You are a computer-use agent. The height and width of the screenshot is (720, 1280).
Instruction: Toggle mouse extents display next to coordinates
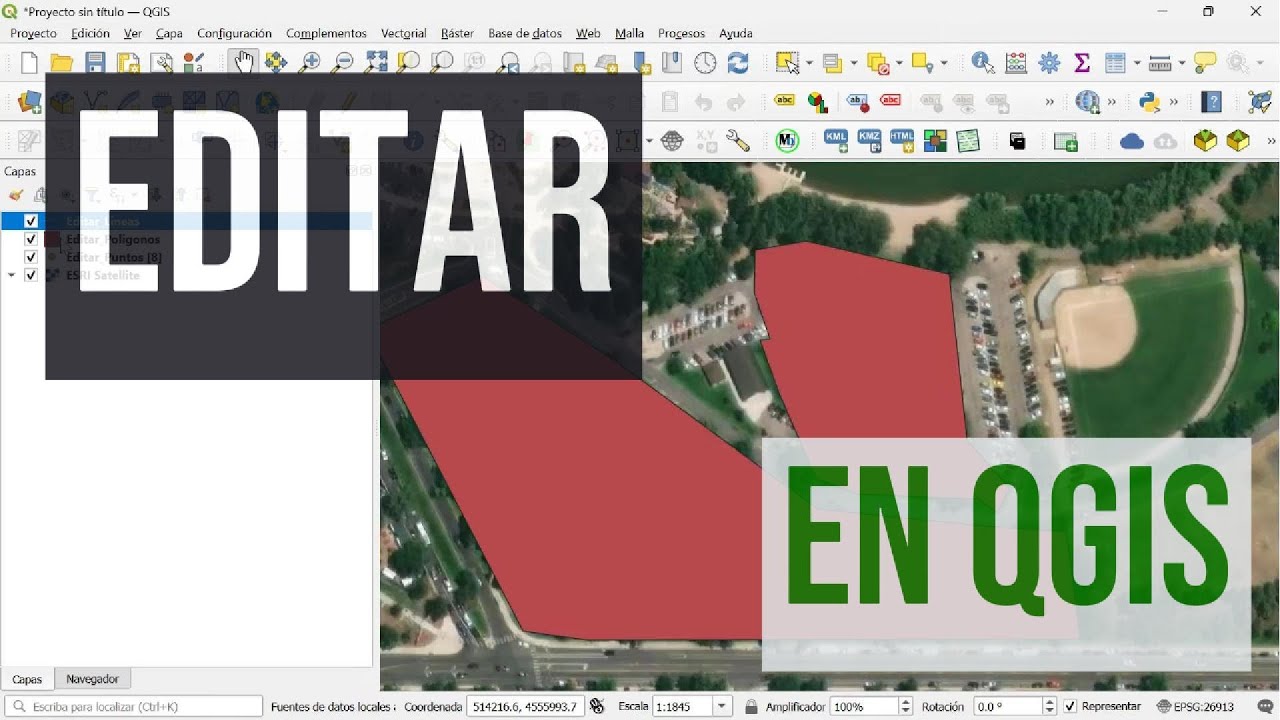coord(597,706)
